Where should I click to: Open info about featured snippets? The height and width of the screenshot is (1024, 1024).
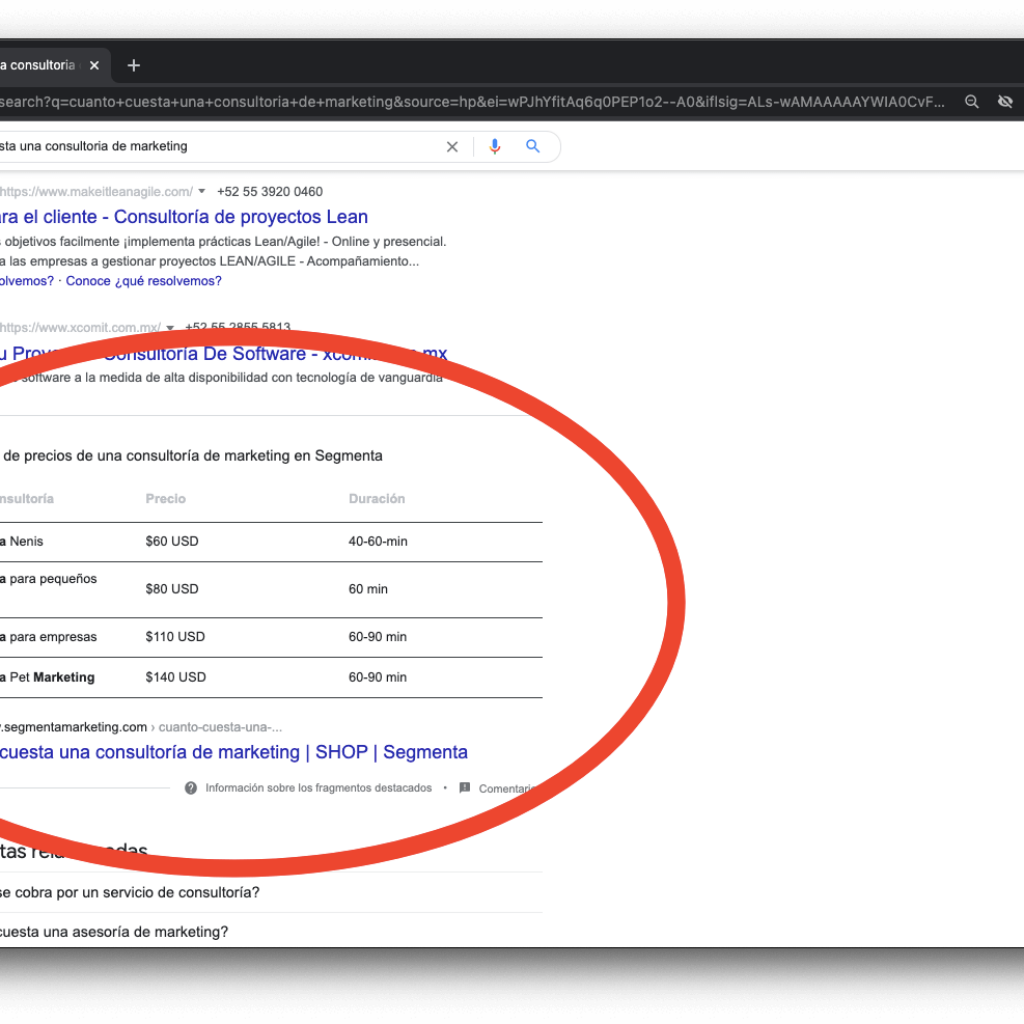pyautogui.click(x=190, y=787)
